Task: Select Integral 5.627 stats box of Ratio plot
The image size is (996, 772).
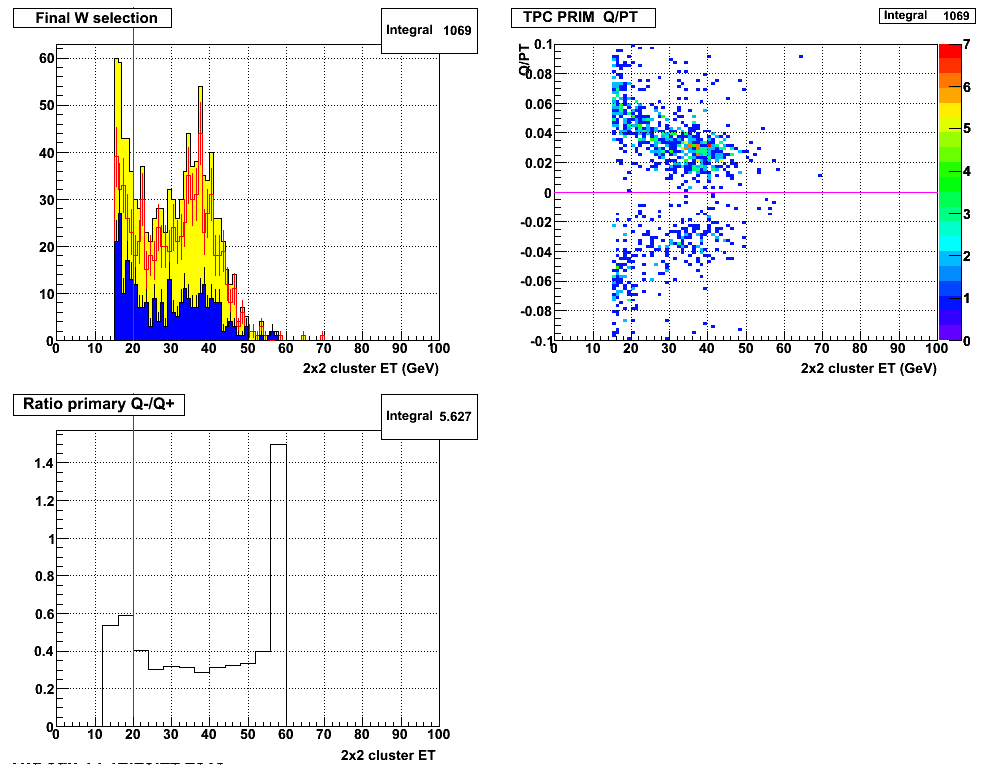Action: pos(429,416)
